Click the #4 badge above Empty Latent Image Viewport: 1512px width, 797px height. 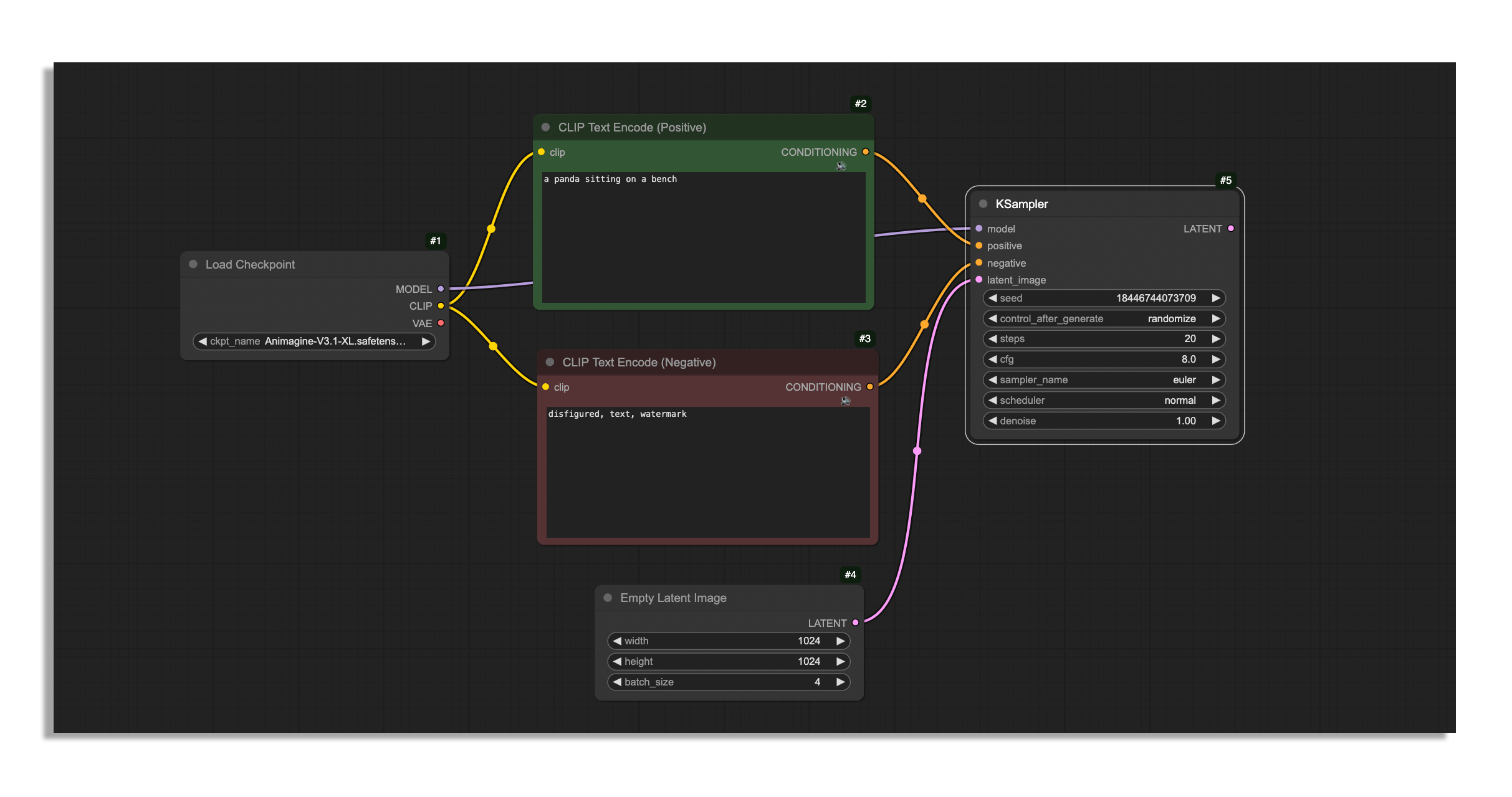tap(850, 575)
